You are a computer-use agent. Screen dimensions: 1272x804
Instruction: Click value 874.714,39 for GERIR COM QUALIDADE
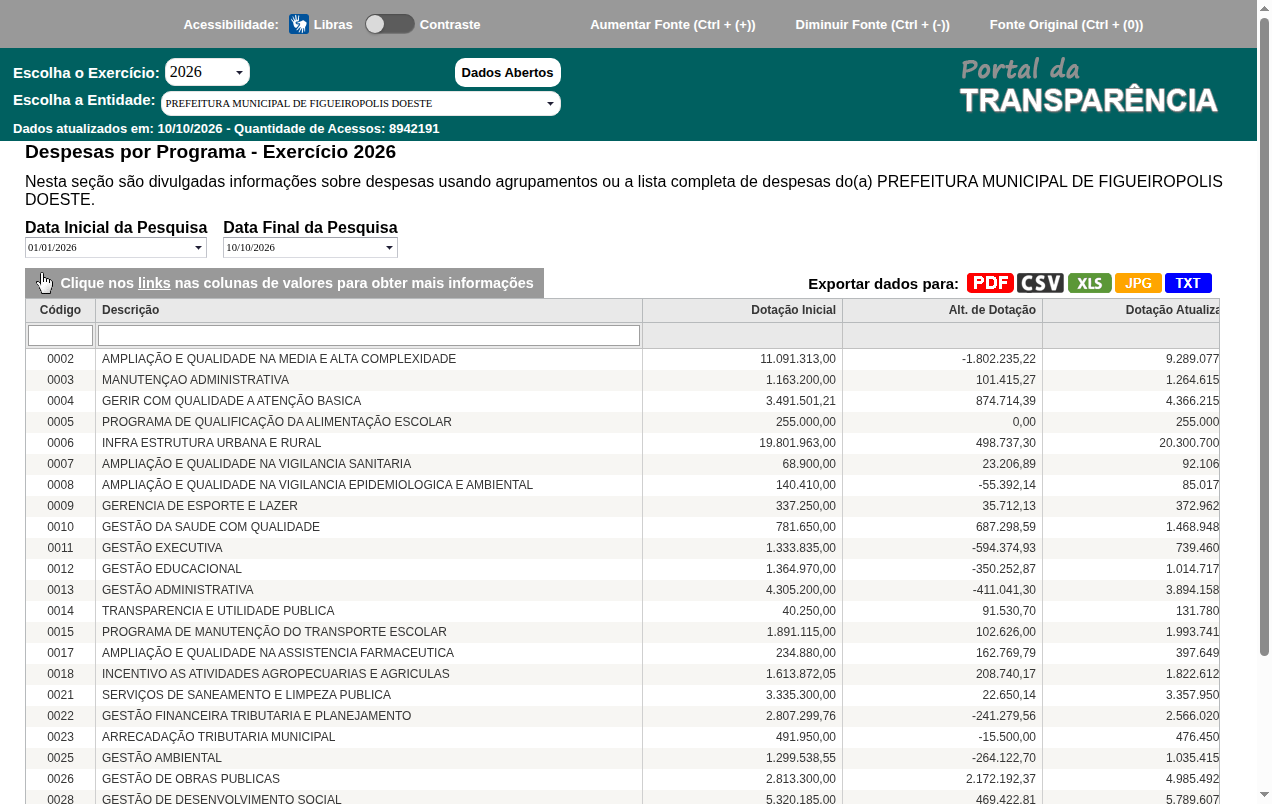[1006, 401]
